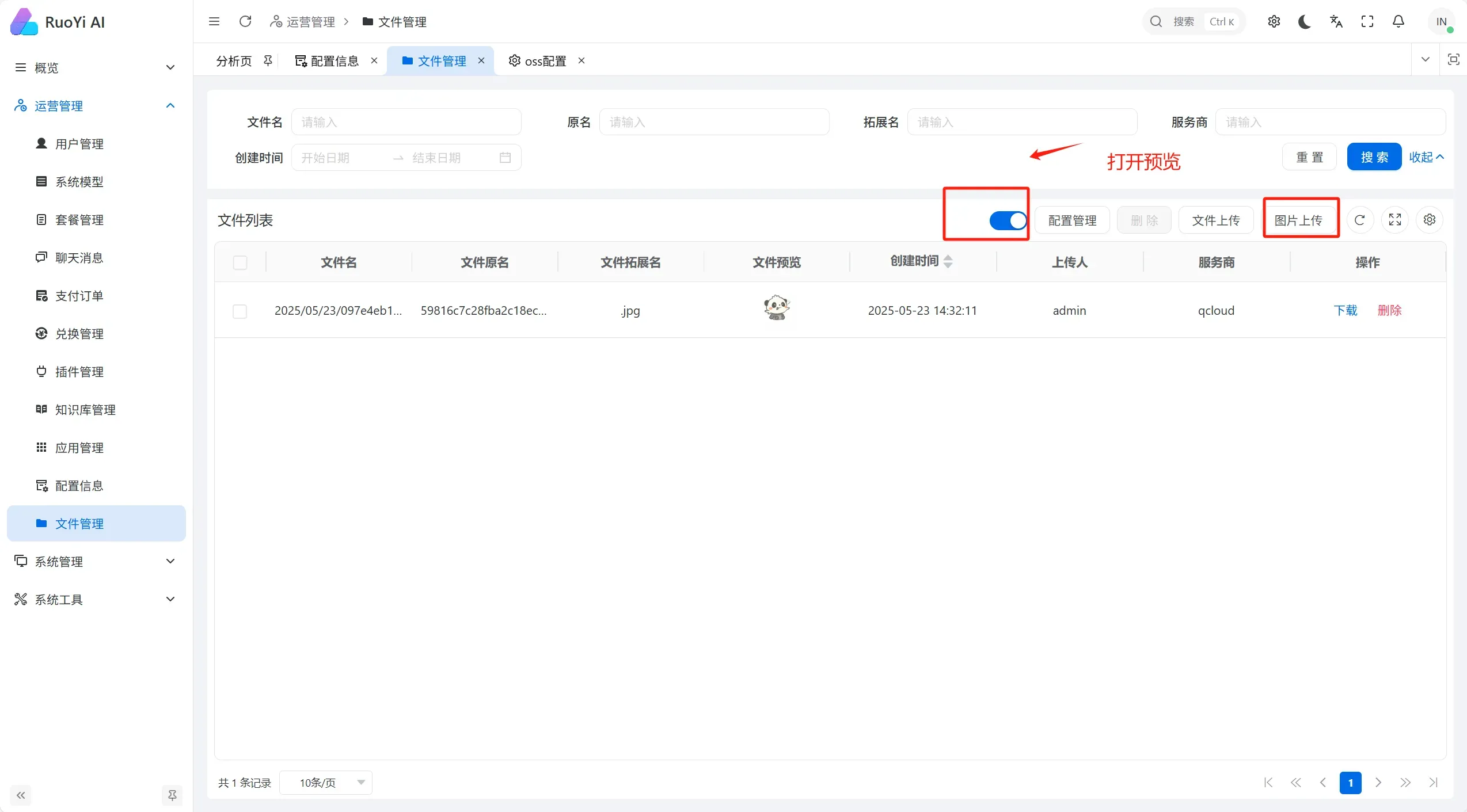Open language translation icon

coord(1336,22)
